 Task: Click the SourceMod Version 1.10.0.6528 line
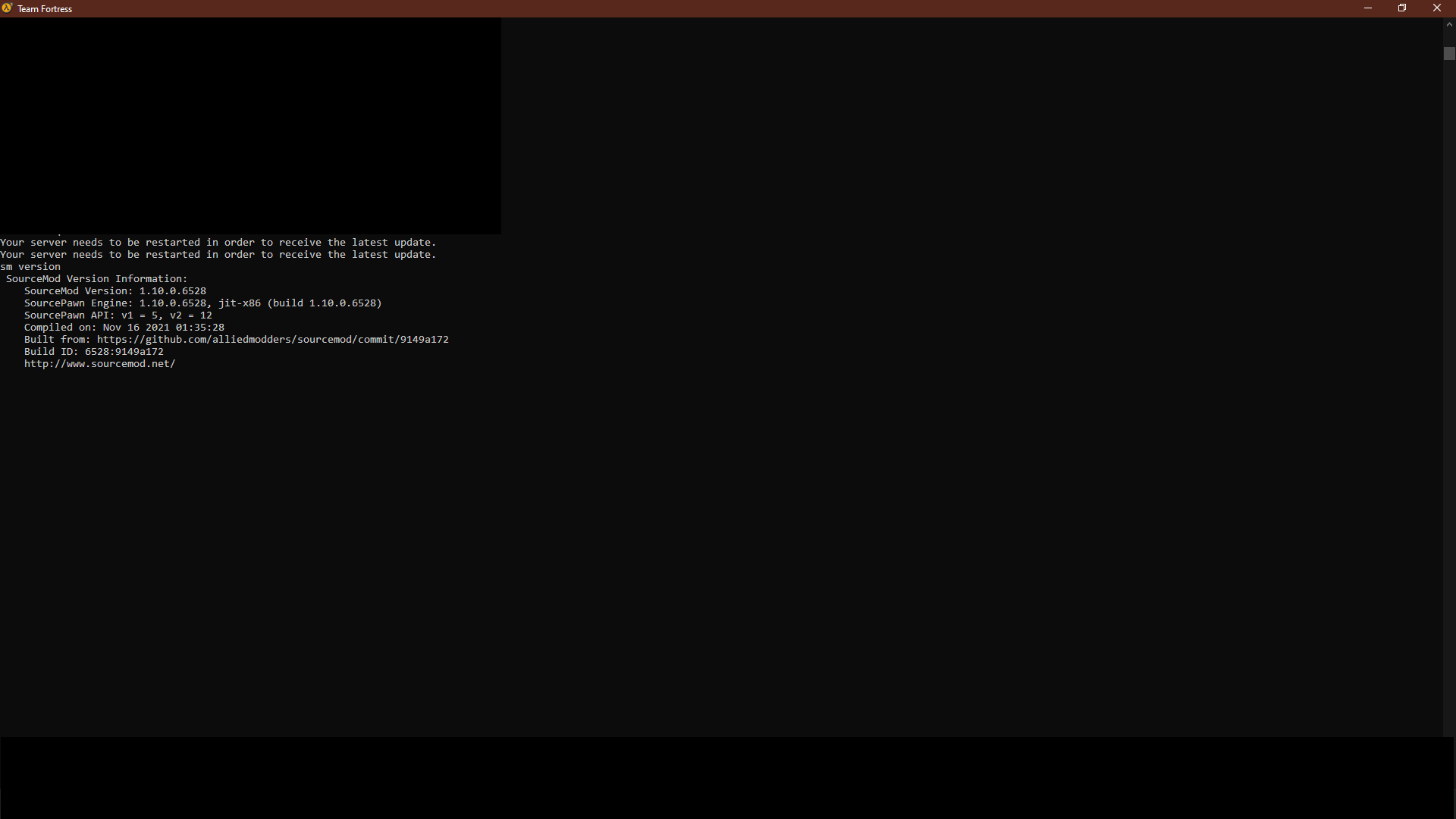[115, 291]
